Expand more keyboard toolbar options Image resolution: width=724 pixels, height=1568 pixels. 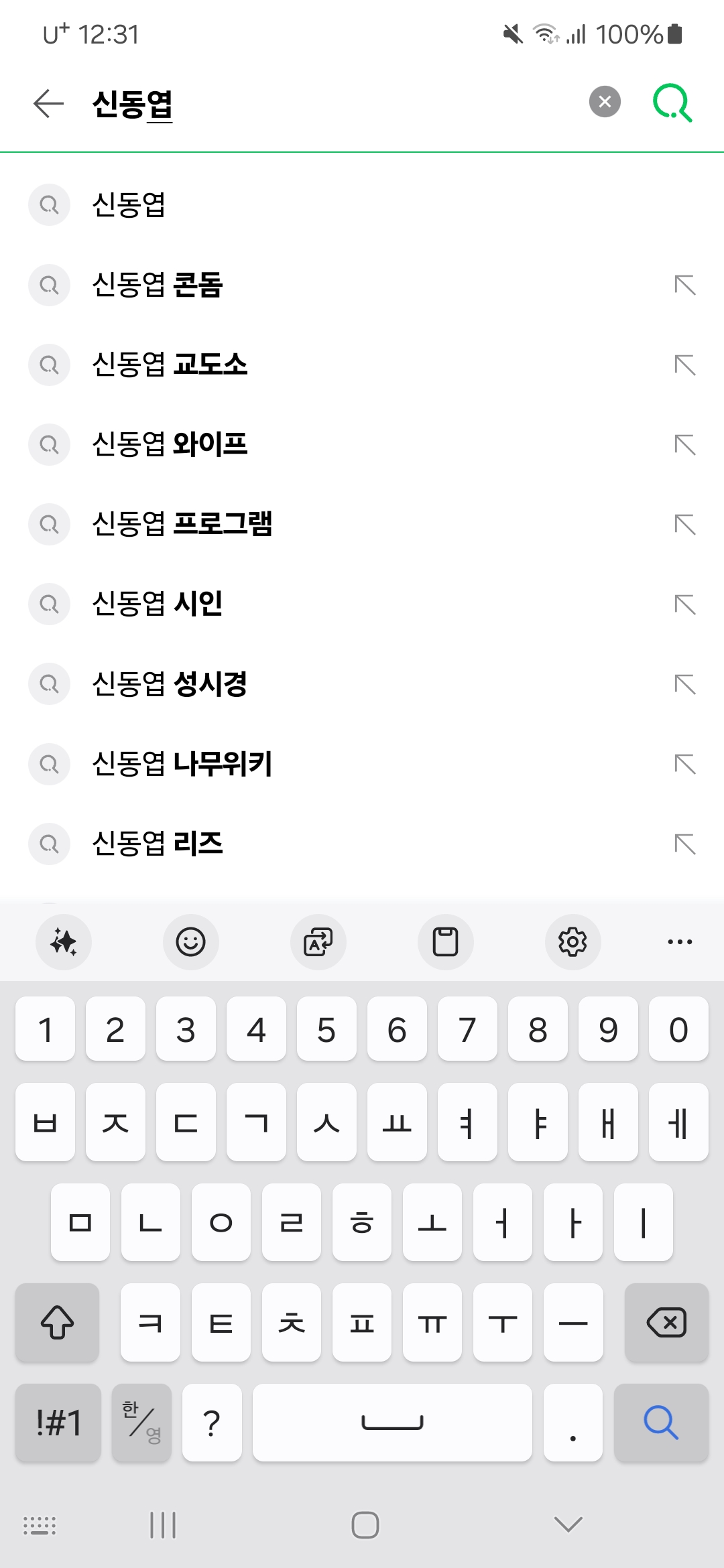coord(680,941)
